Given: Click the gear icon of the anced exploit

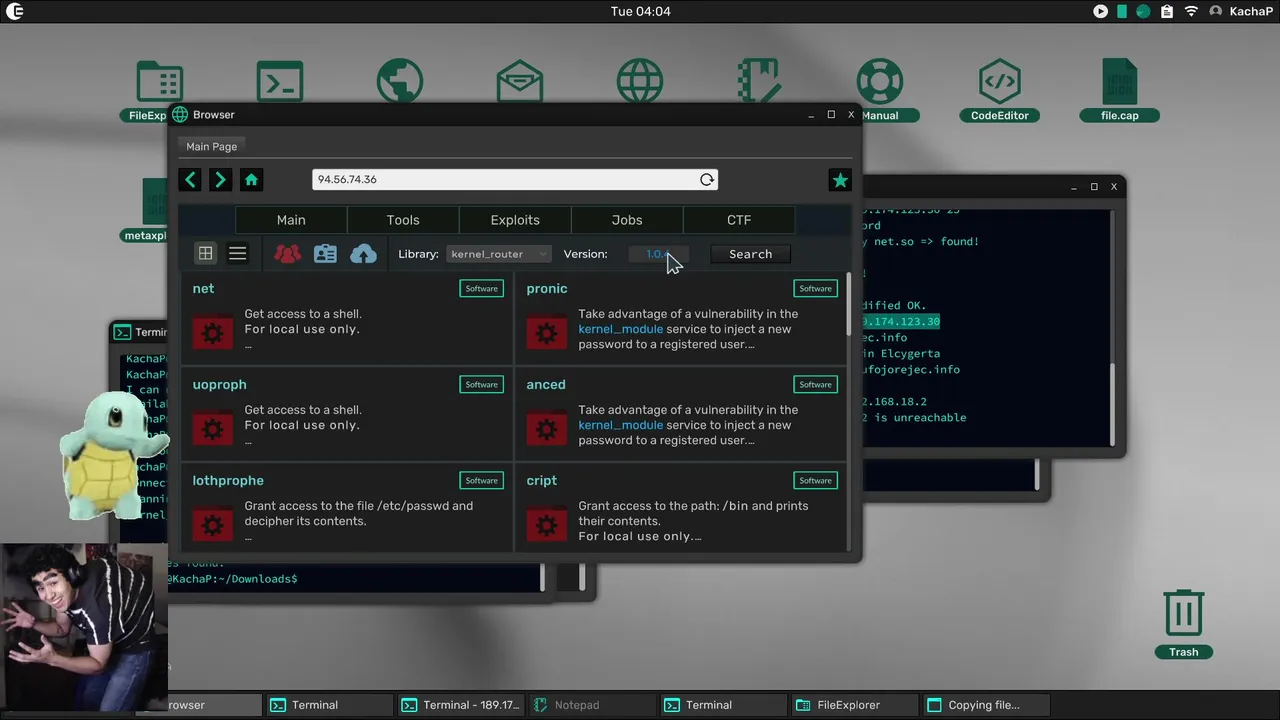Looking at the screenshot, I should click(x=546, y=430).
